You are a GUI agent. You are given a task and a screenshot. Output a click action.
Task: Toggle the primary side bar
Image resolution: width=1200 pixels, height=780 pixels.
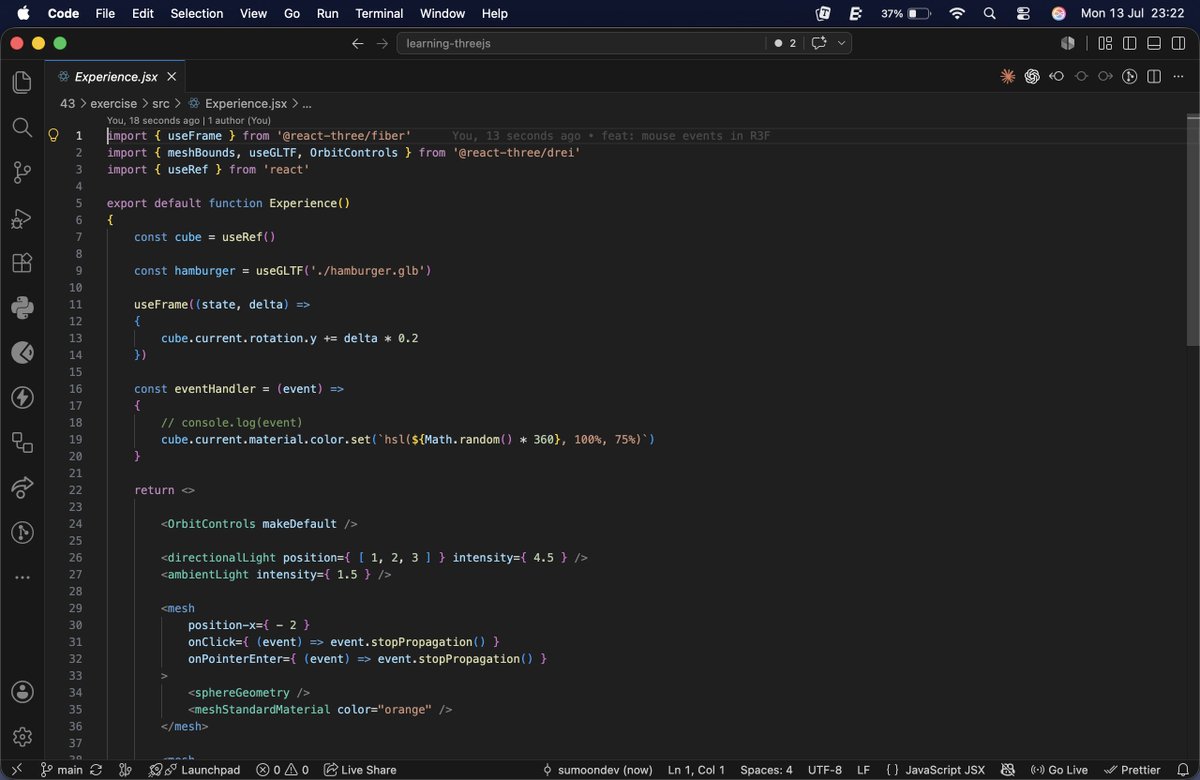(1129, 43)
